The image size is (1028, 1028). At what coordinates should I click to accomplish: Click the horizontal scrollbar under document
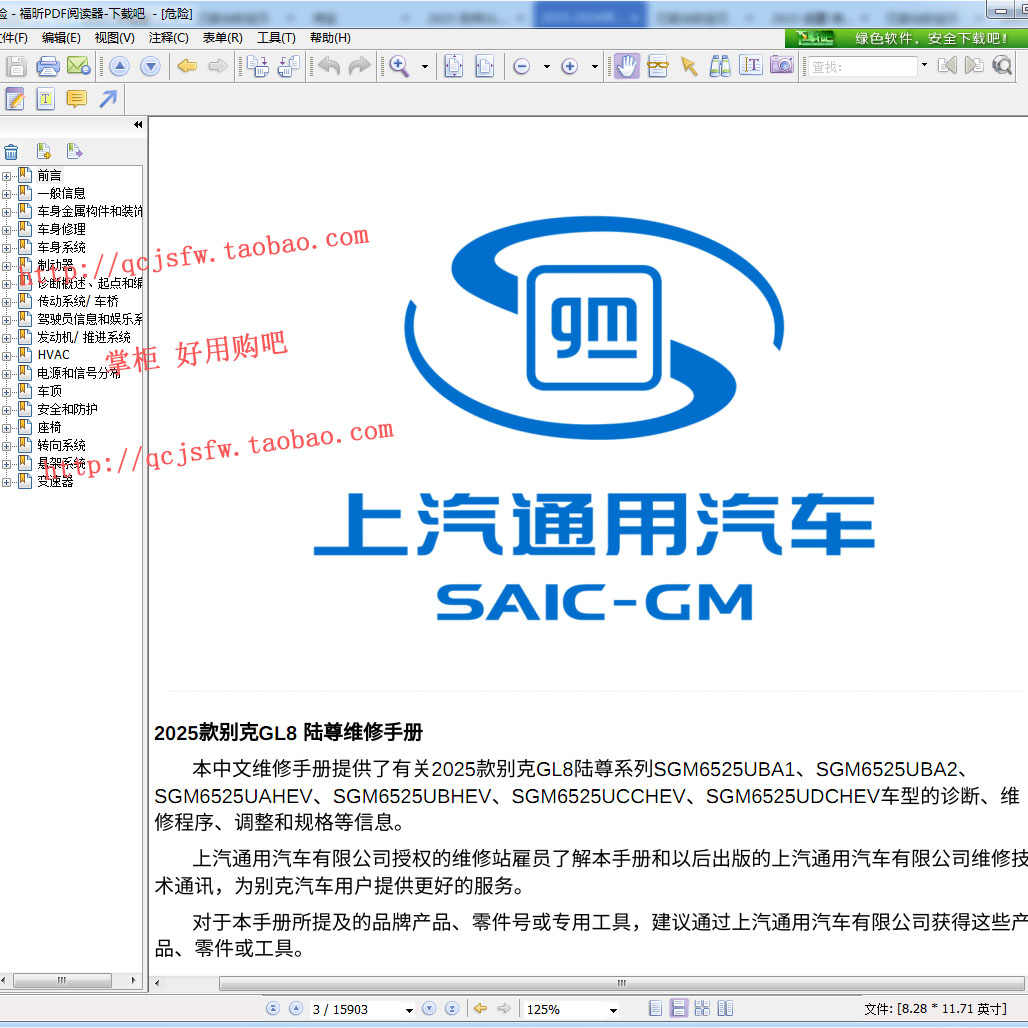coord(621,983)
